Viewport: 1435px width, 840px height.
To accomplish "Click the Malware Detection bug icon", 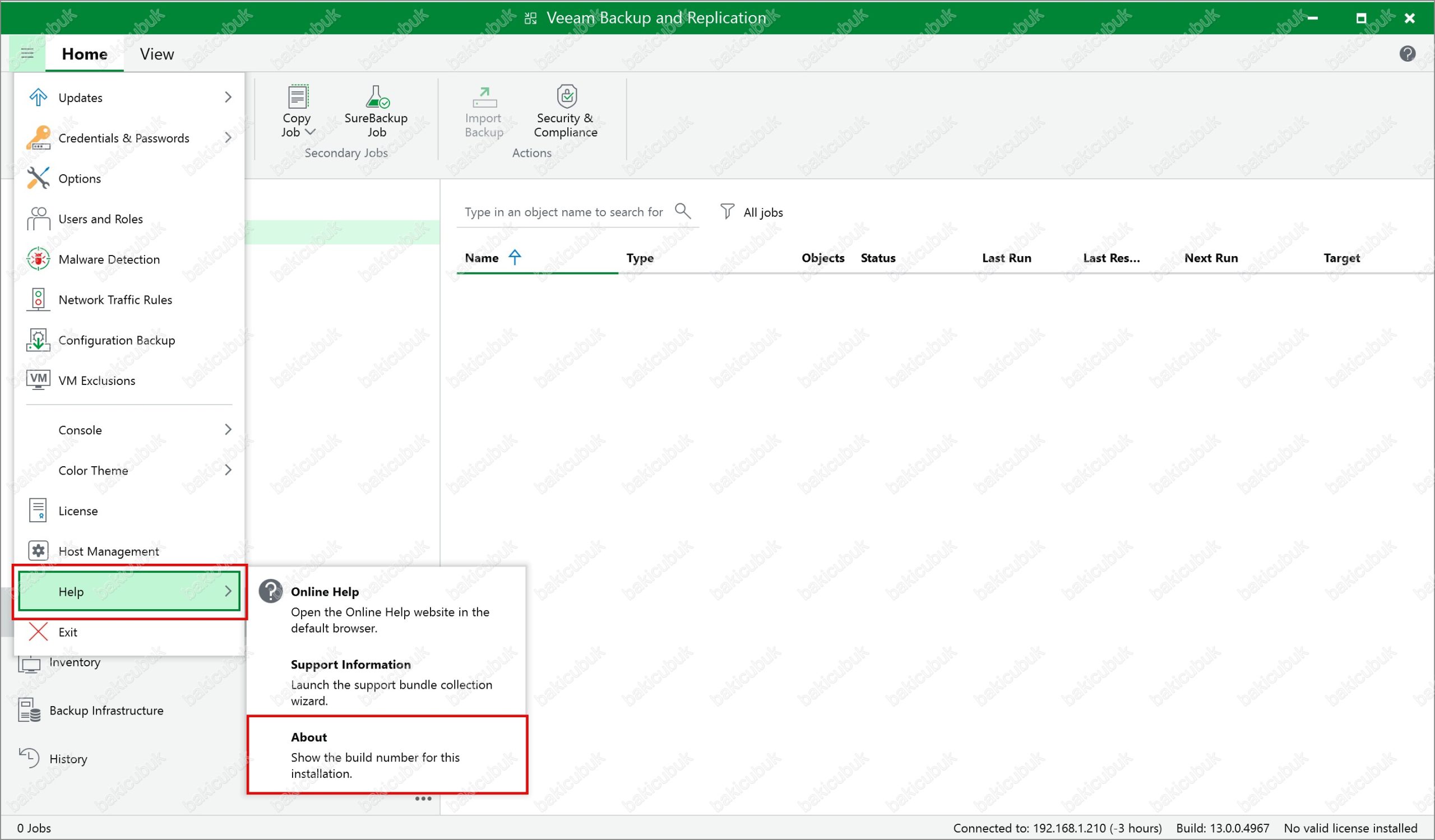I will 38,259.
